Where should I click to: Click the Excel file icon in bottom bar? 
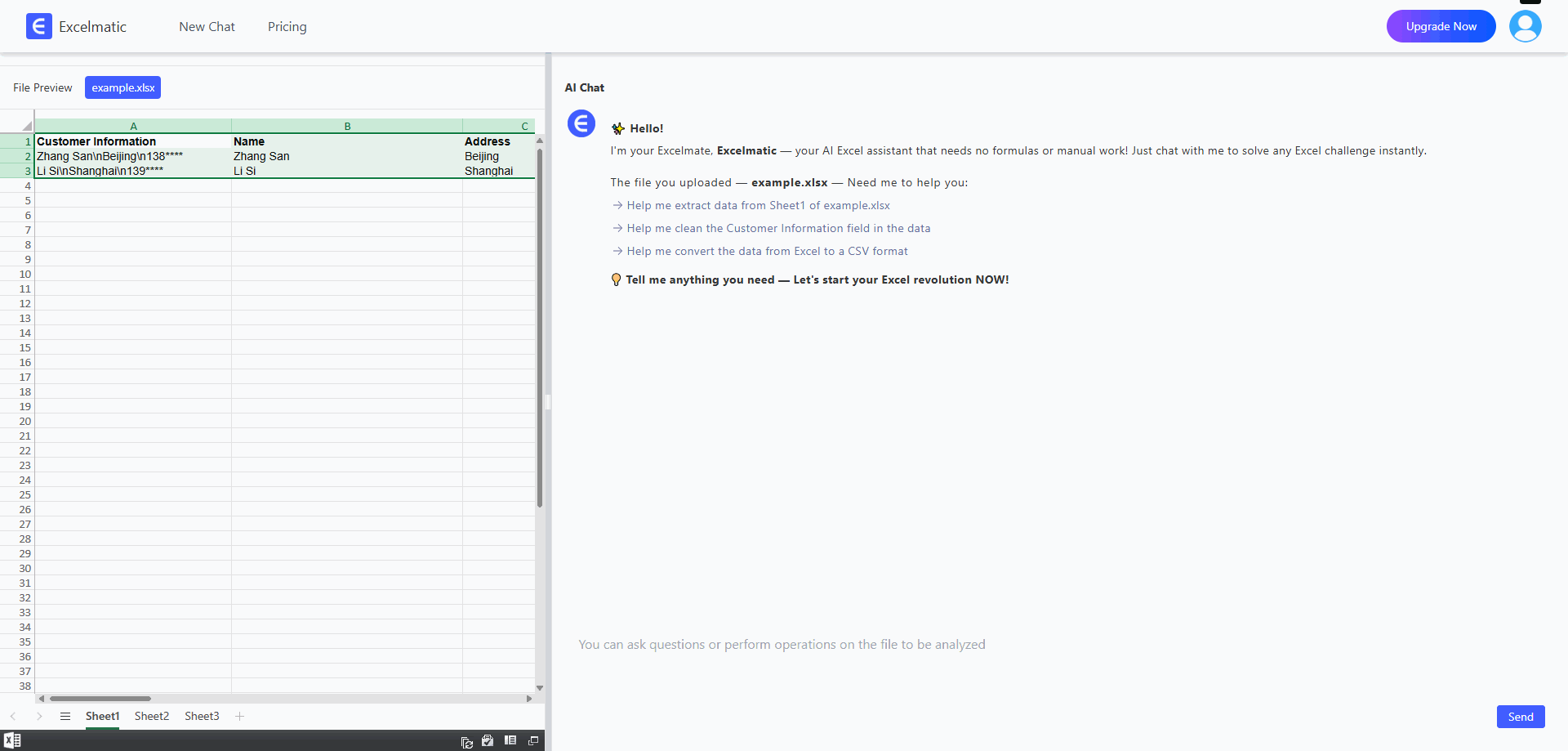click(x=12, y=740)
